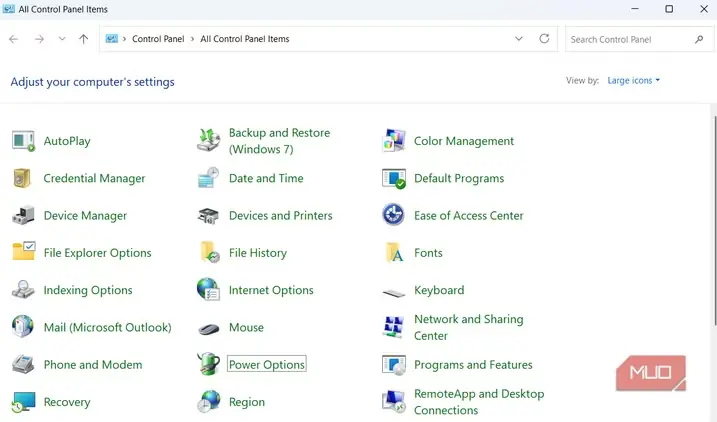Image resolution: width=717 pixels, height=422 pixels.
Task: Expand the chevron after Control Panel breadcrumb
Action: pyautogui.click(x=192, y=39)
